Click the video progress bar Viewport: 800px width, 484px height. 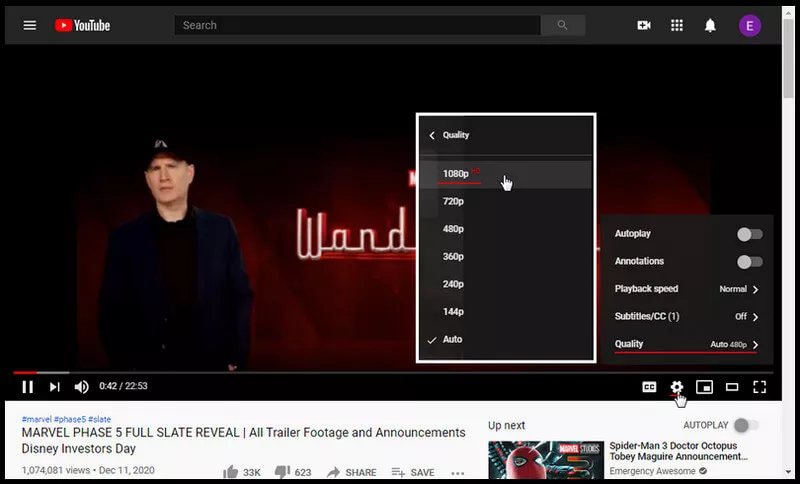pos(393,372)
